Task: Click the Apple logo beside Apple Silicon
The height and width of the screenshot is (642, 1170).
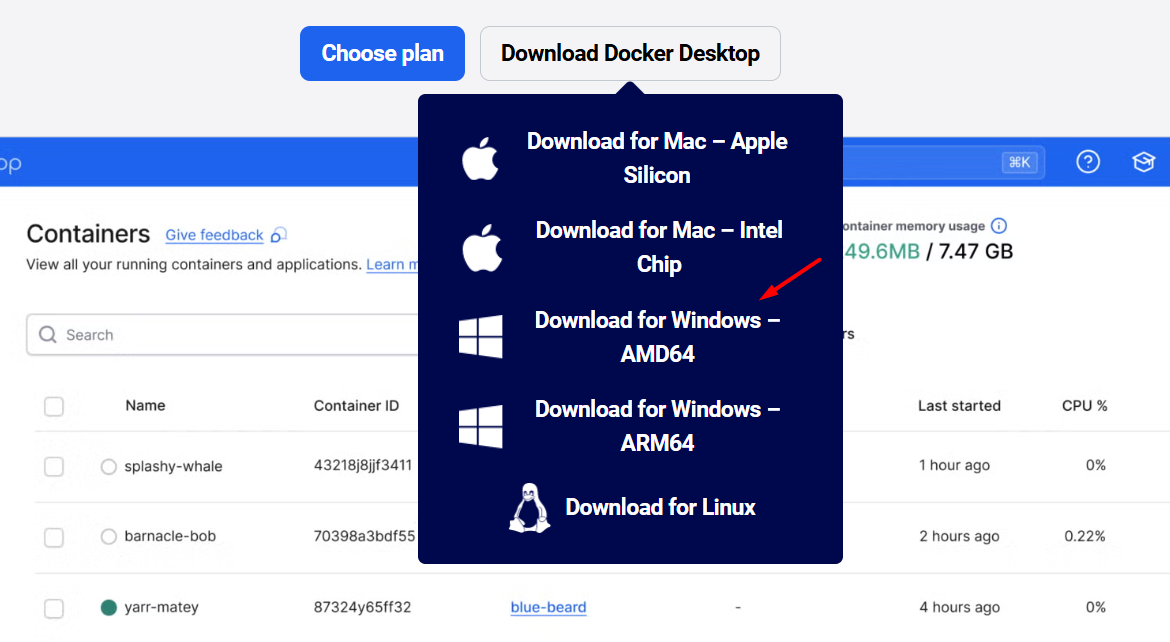Action: pyautogui.click(x=480, y=158)
